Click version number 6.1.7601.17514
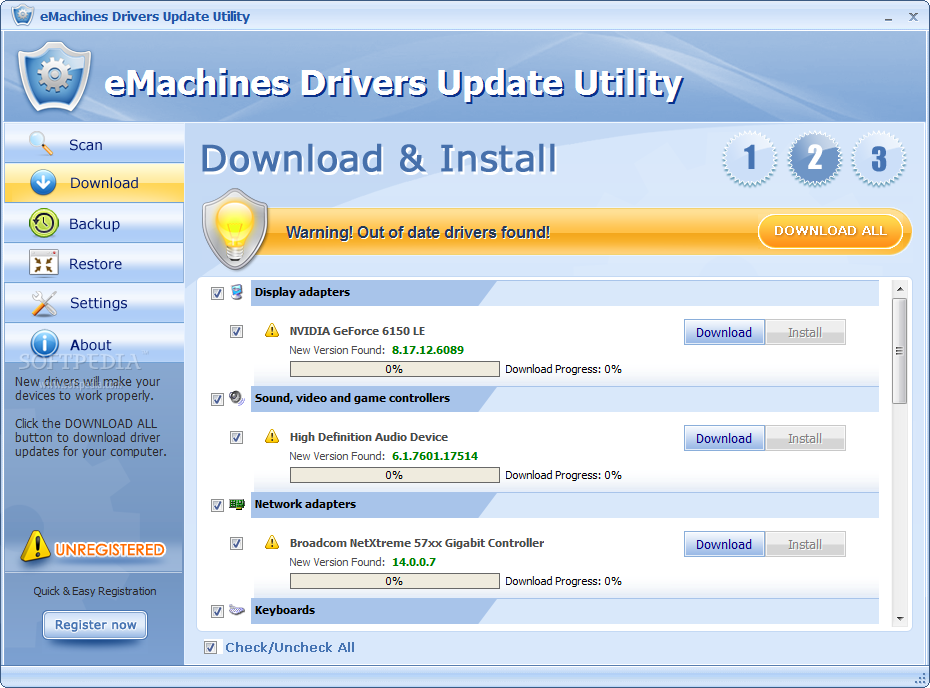 435,456
